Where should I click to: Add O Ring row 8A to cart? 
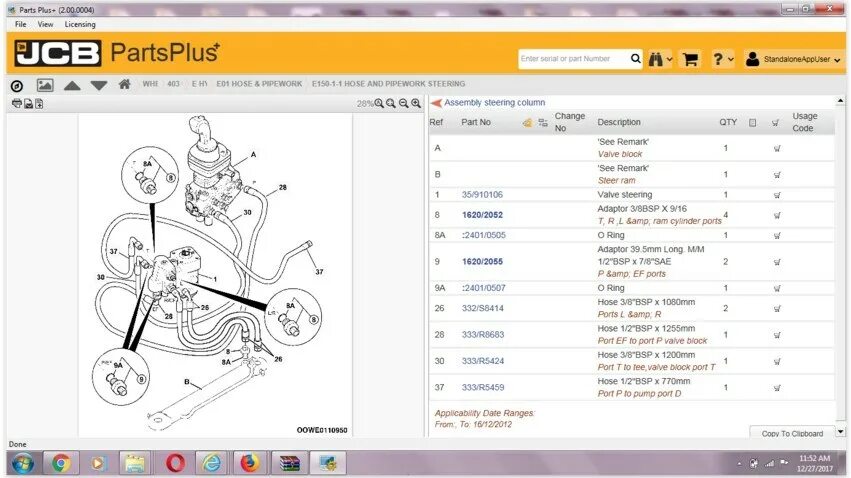point(777,236)
